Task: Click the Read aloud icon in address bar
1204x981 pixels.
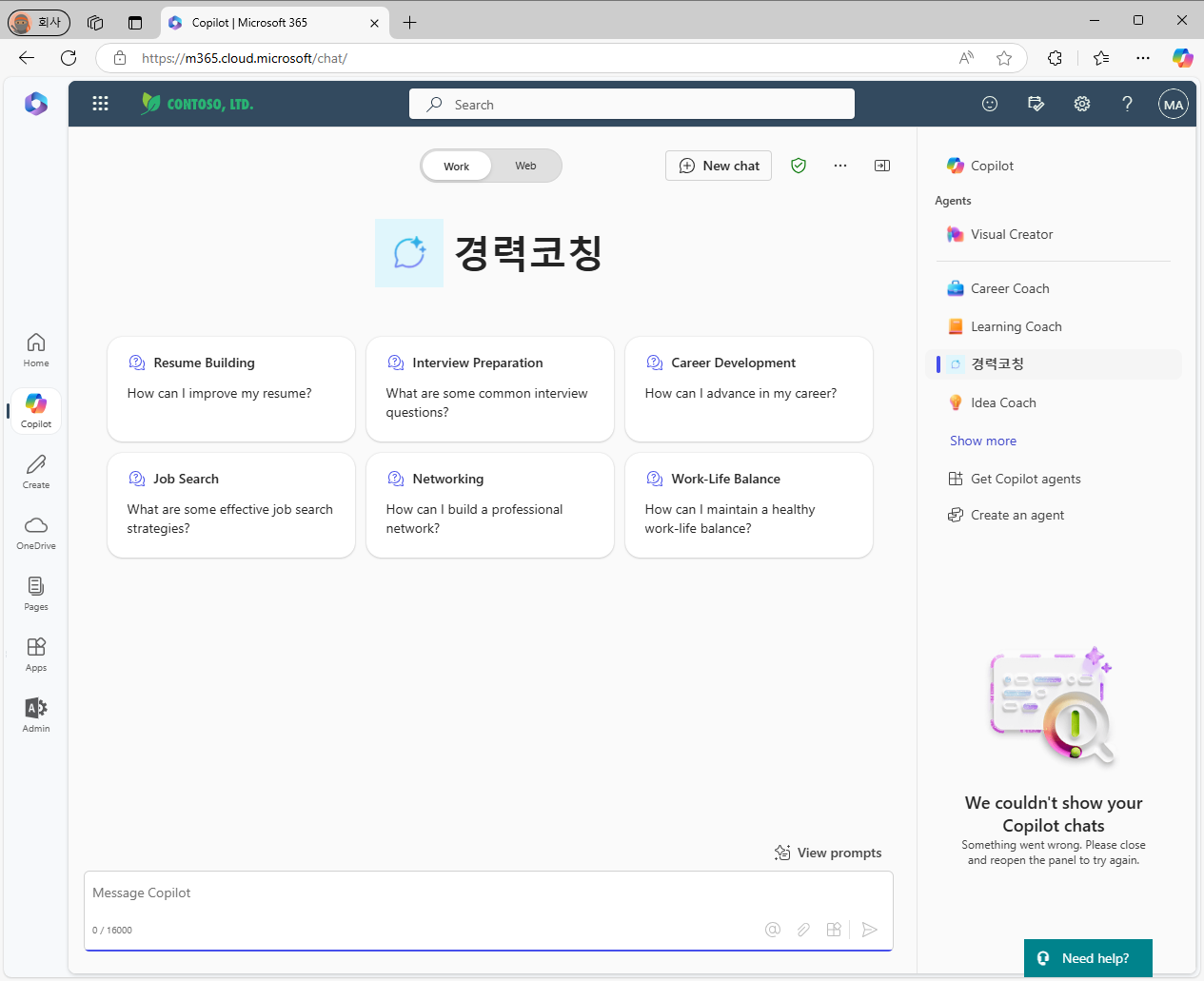Action: pos(966,58)
